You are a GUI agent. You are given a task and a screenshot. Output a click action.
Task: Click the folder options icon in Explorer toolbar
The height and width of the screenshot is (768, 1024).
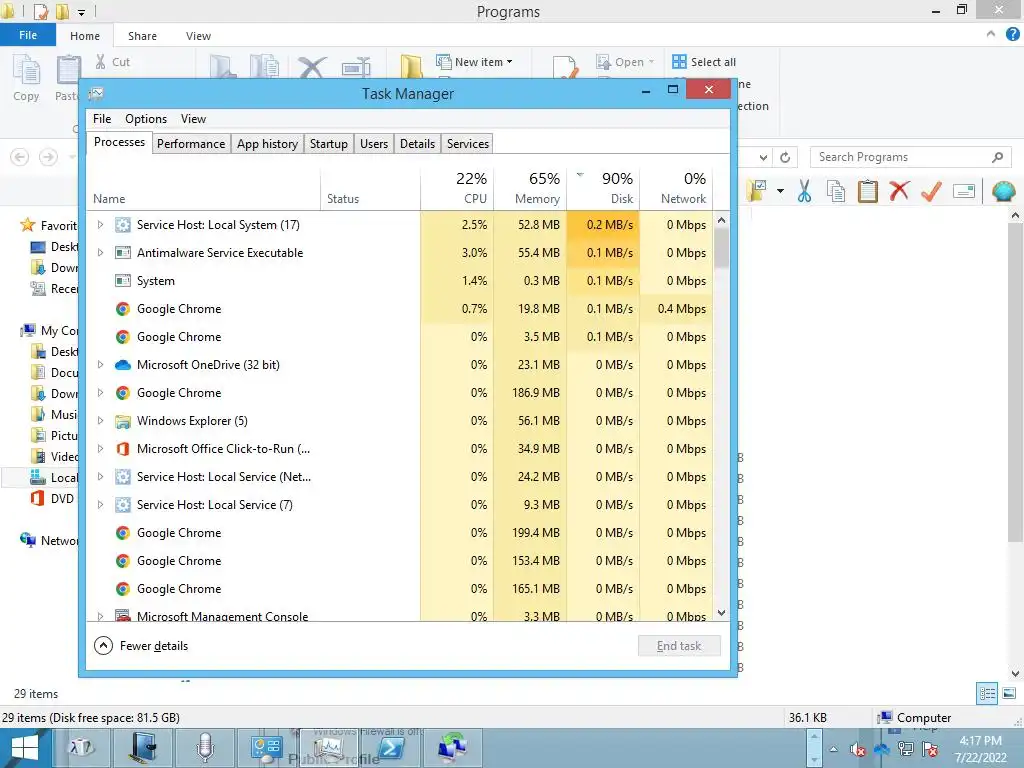pyautogui.click(x=758, y=191)
